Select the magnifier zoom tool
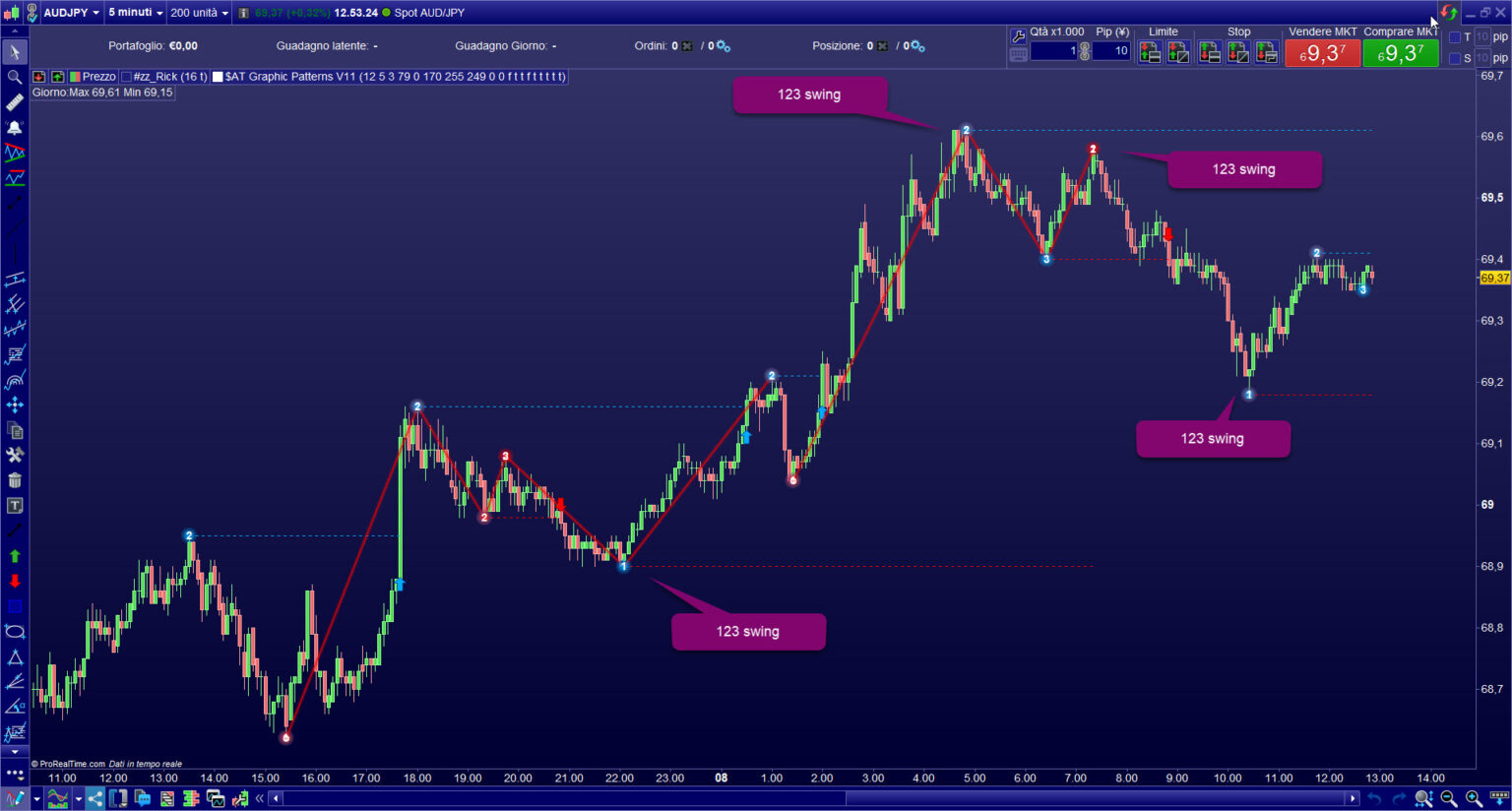The image size is (1512, 811). [15, 77]
